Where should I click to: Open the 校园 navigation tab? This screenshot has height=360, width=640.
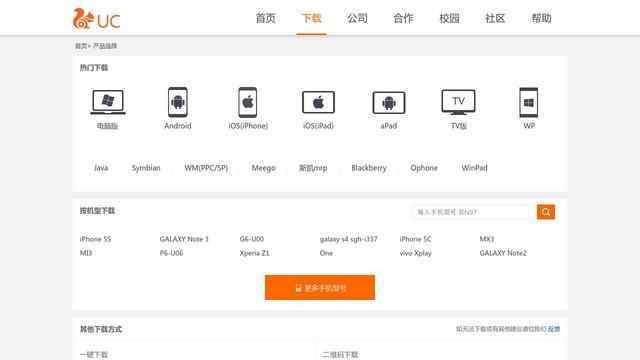(449, 18)
